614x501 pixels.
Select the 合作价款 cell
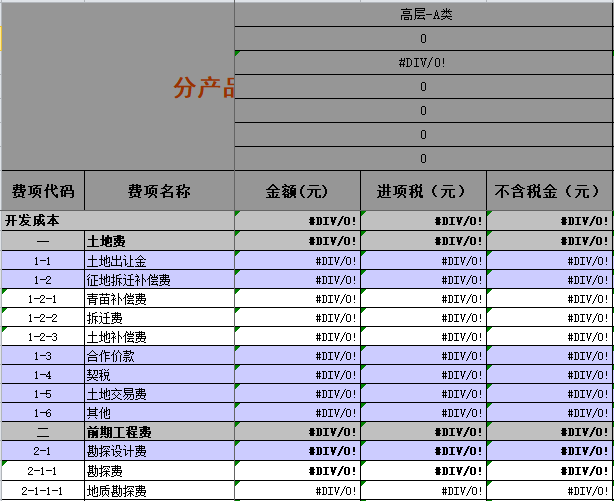(x=159, y=356)
